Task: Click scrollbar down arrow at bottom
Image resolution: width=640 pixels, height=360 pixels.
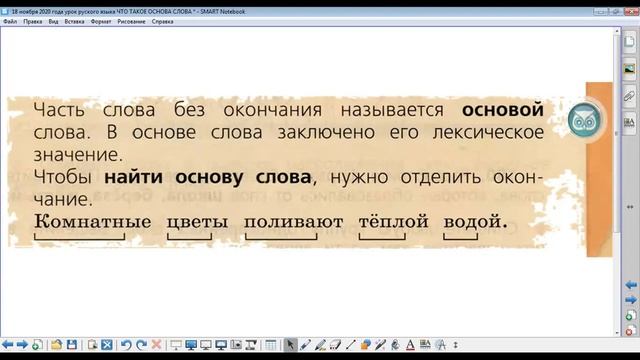Action: click(617, 333)
